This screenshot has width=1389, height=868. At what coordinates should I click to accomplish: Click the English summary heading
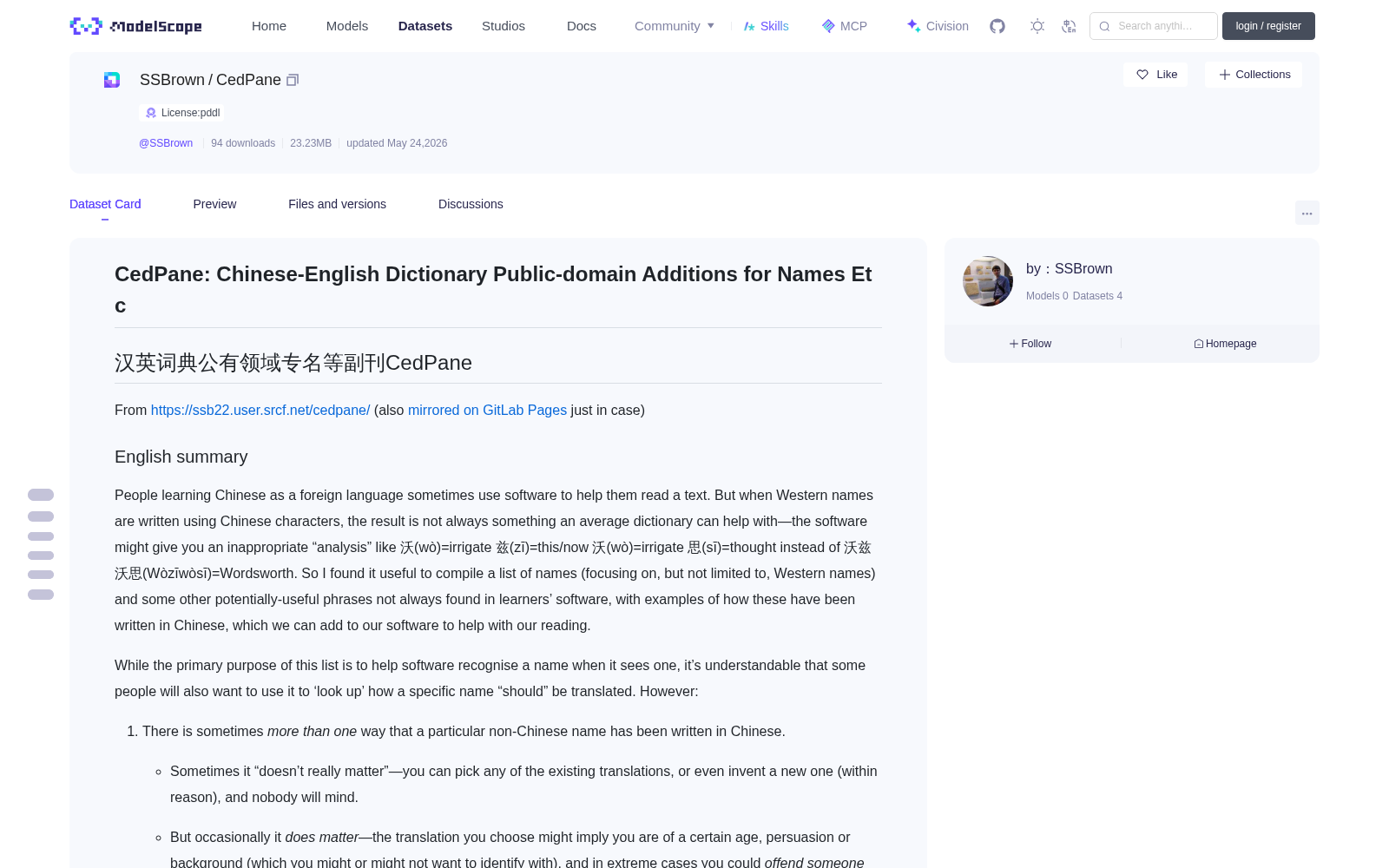(181, 457)
